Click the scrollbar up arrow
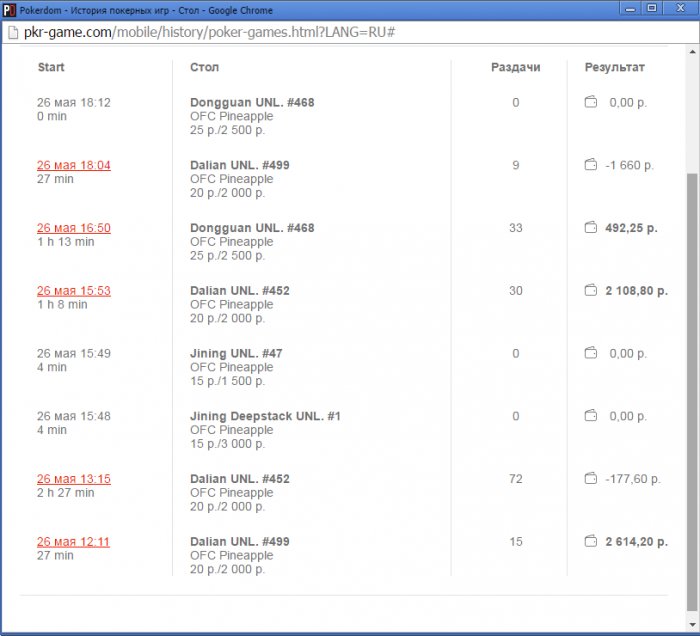The height and width of the screenshot is (636, 700). click(692, 52)
